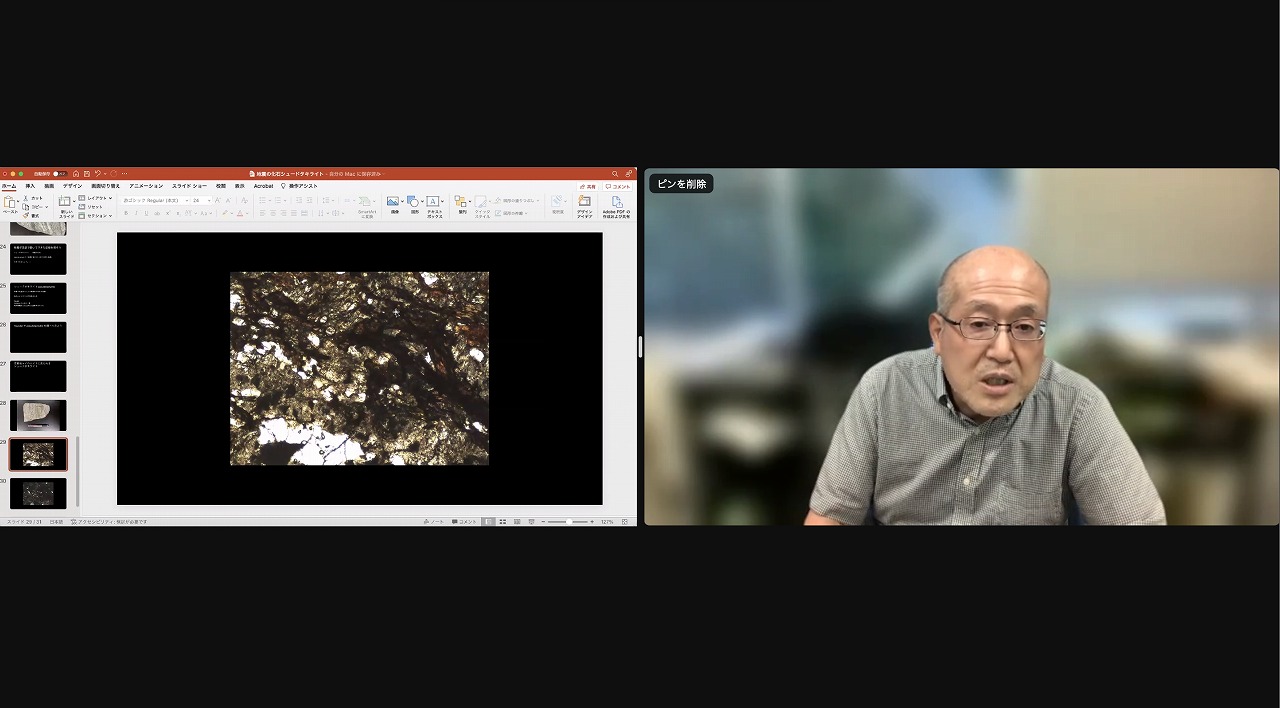Click the Cut scissors icon
The width and height of the screenshot is (1280, 708).
pos(26,198)
